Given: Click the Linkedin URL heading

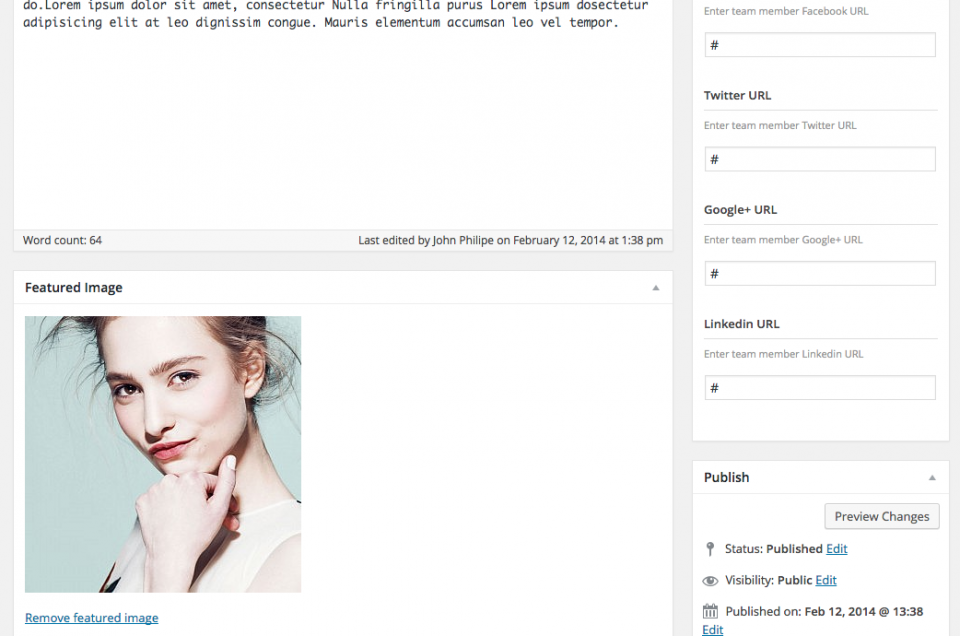Looking at the screenshot, I should coord(741,324).
